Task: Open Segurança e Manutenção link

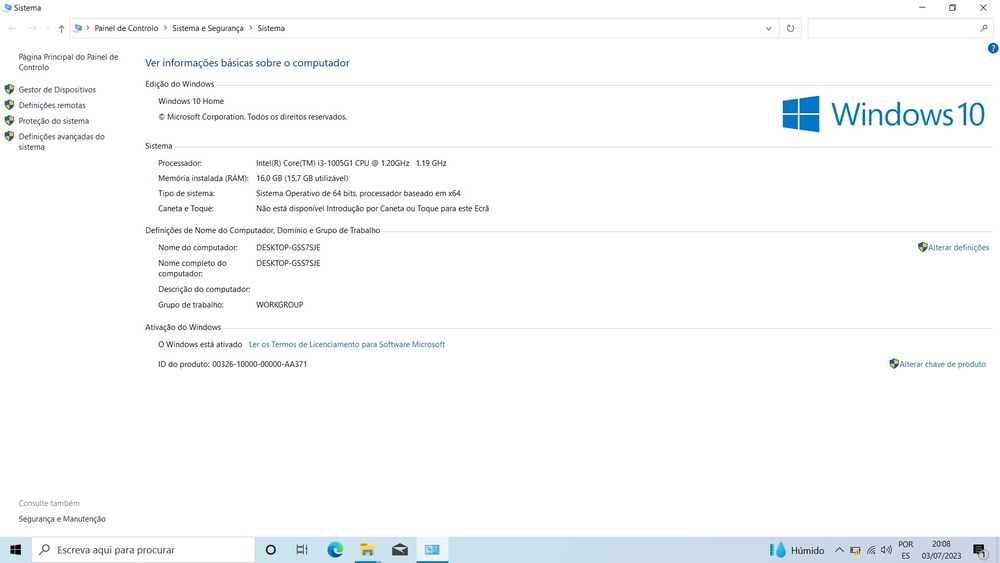Action: pyautogui.click(x=62, y=519)
